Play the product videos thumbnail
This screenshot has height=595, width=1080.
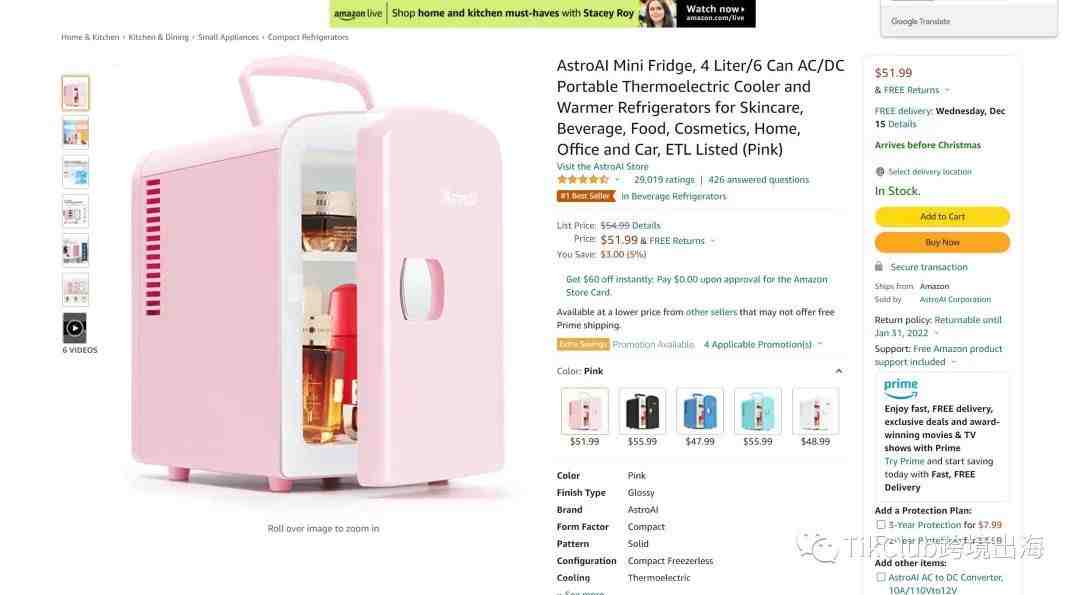point(75,328)
